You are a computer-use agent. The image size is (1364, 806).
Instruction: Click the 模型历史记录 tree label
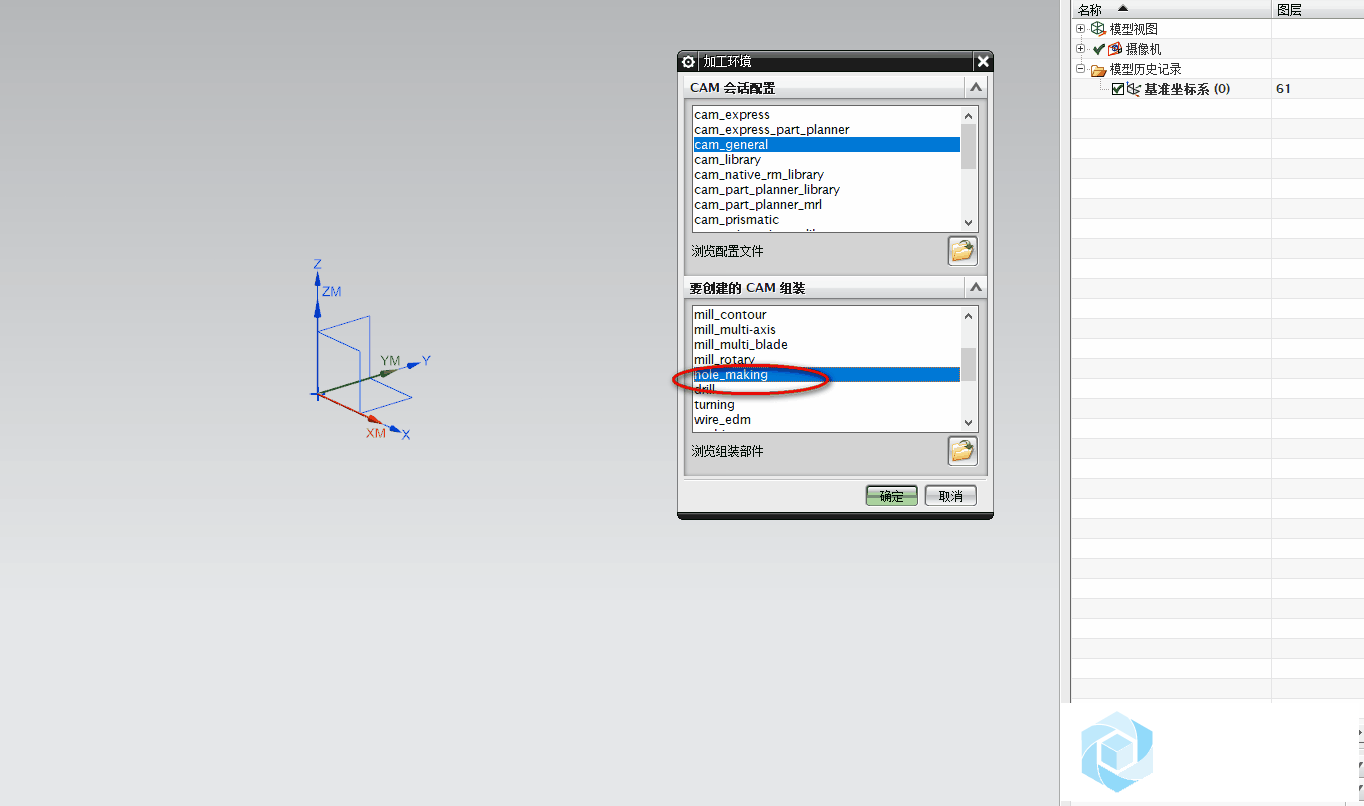pyautogui.click(x=1146, y=69)
